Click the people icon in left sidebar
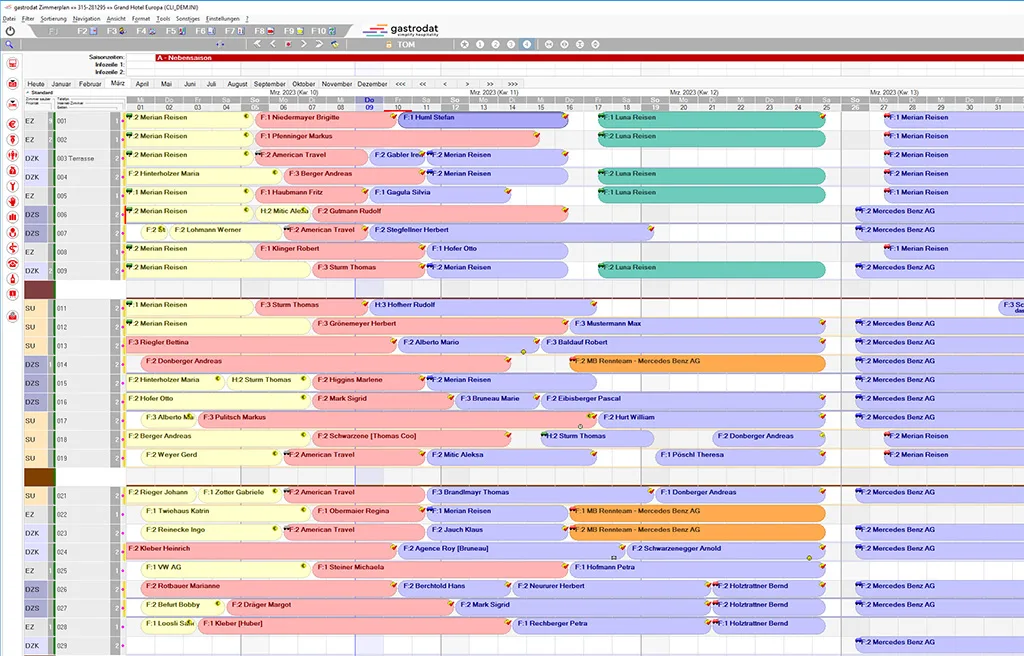 [12, 155]
